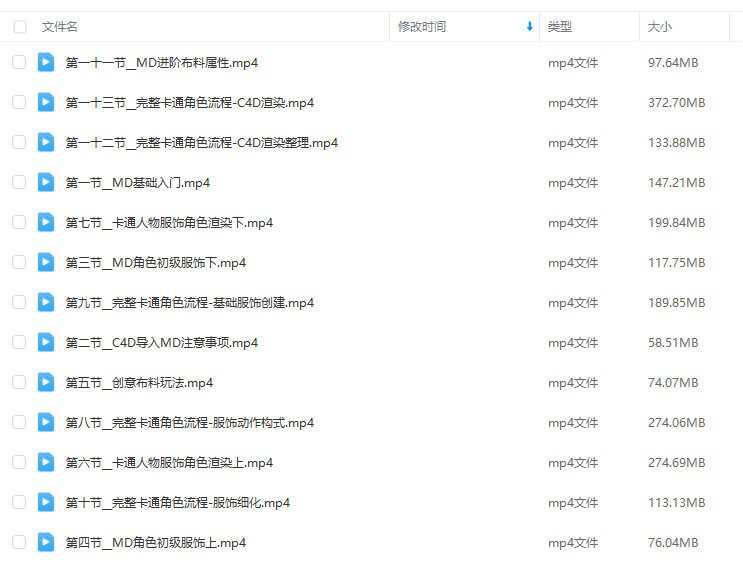
Task: Open file 第一十三节_完整卡通角色流程-C4D渲染.mp4
Action: 190,102
